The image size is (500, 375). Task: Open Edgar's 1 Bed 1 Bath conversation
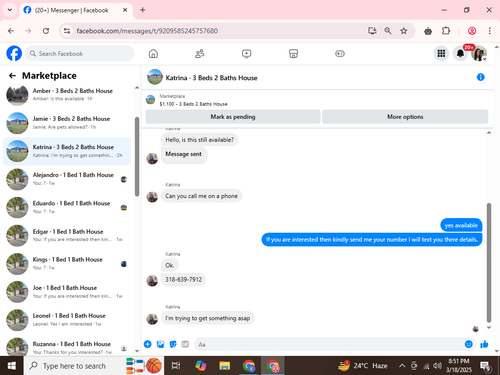click(67, 235)
